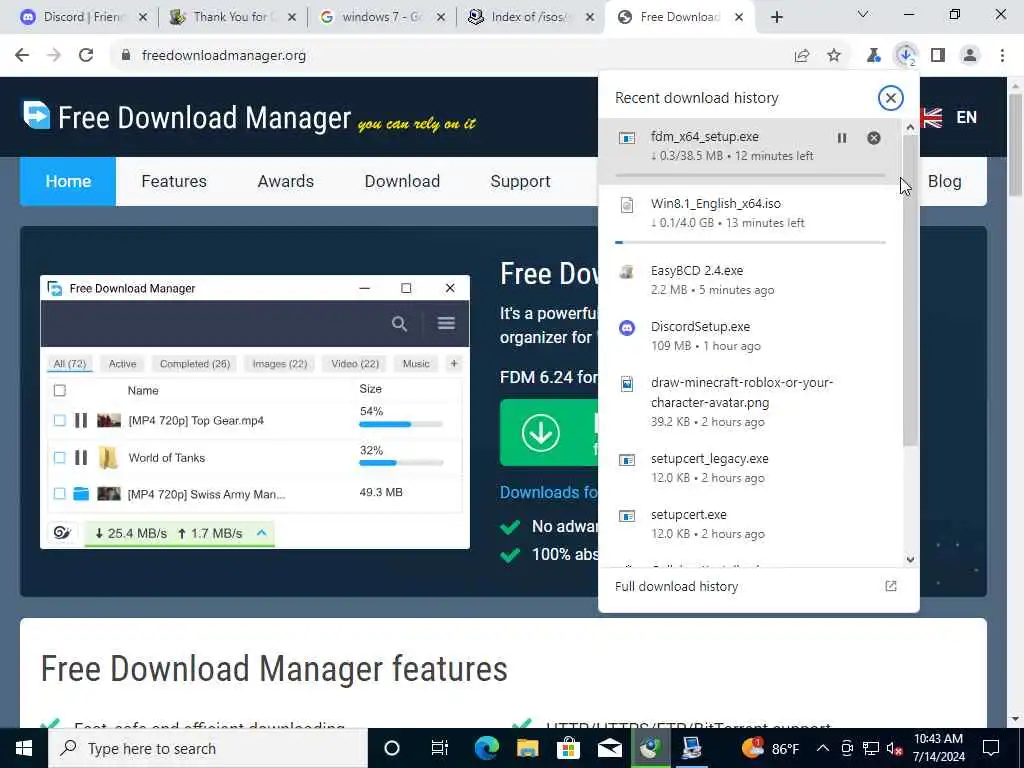
Task: Click the snail speed-limit icon in FDM preview
Action: [x=62, y=533]
